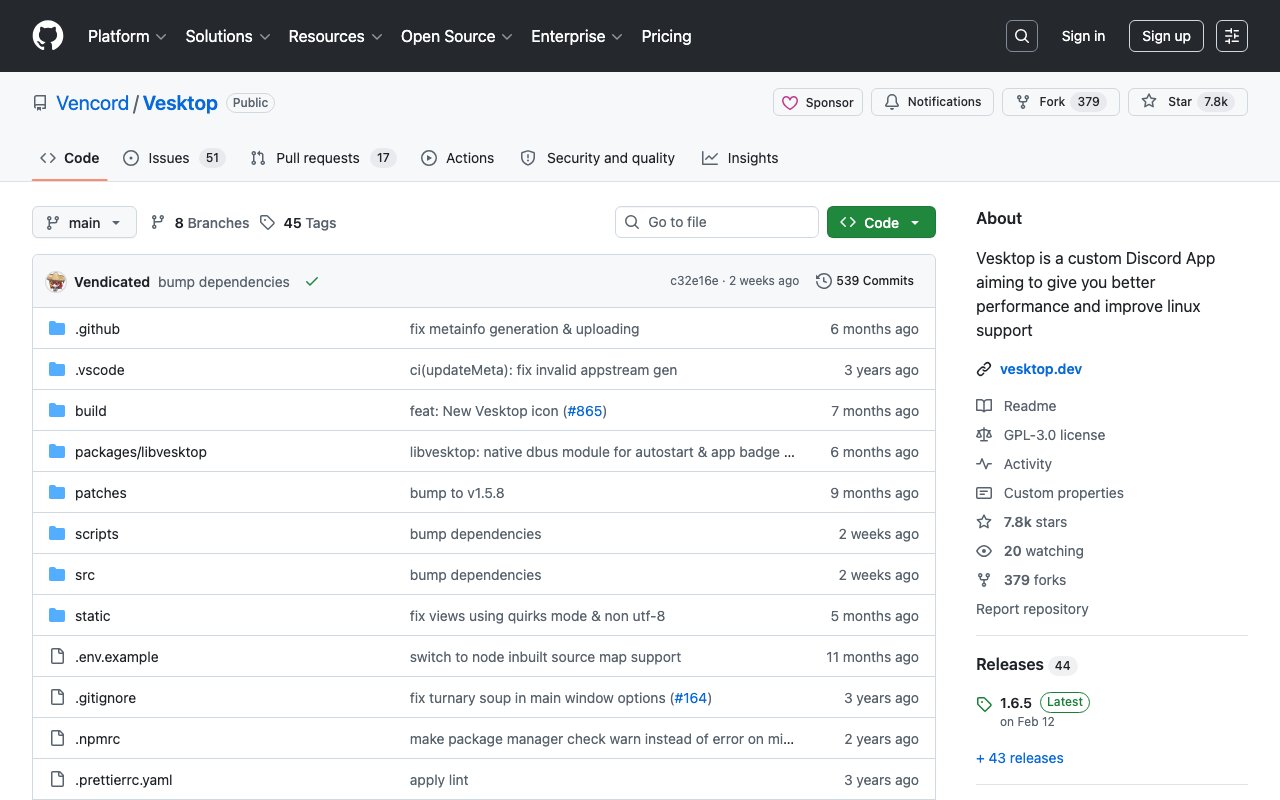Open the GitHub logo homepage
Screen dimensions: 1280x800
[48, 36]
